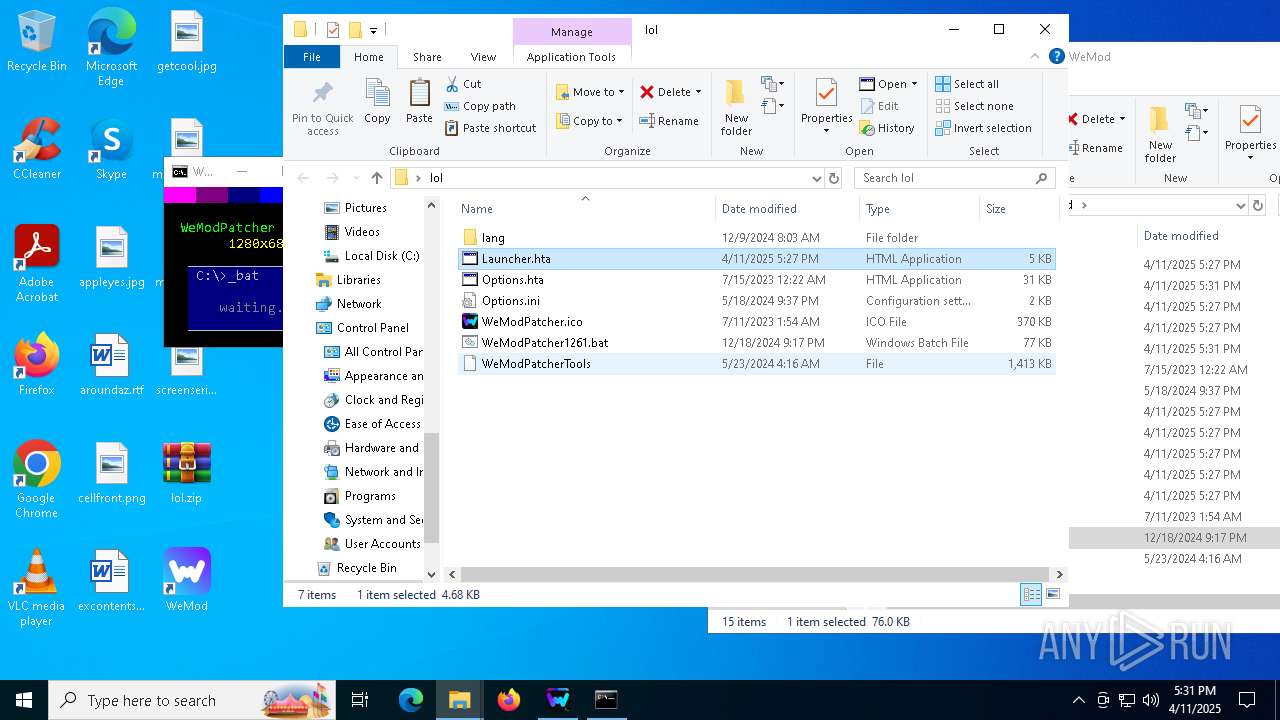Open the Quick Access Toolbar dropdown
The width and height of the screenshot is (1280, 720).
pos(373,30)
